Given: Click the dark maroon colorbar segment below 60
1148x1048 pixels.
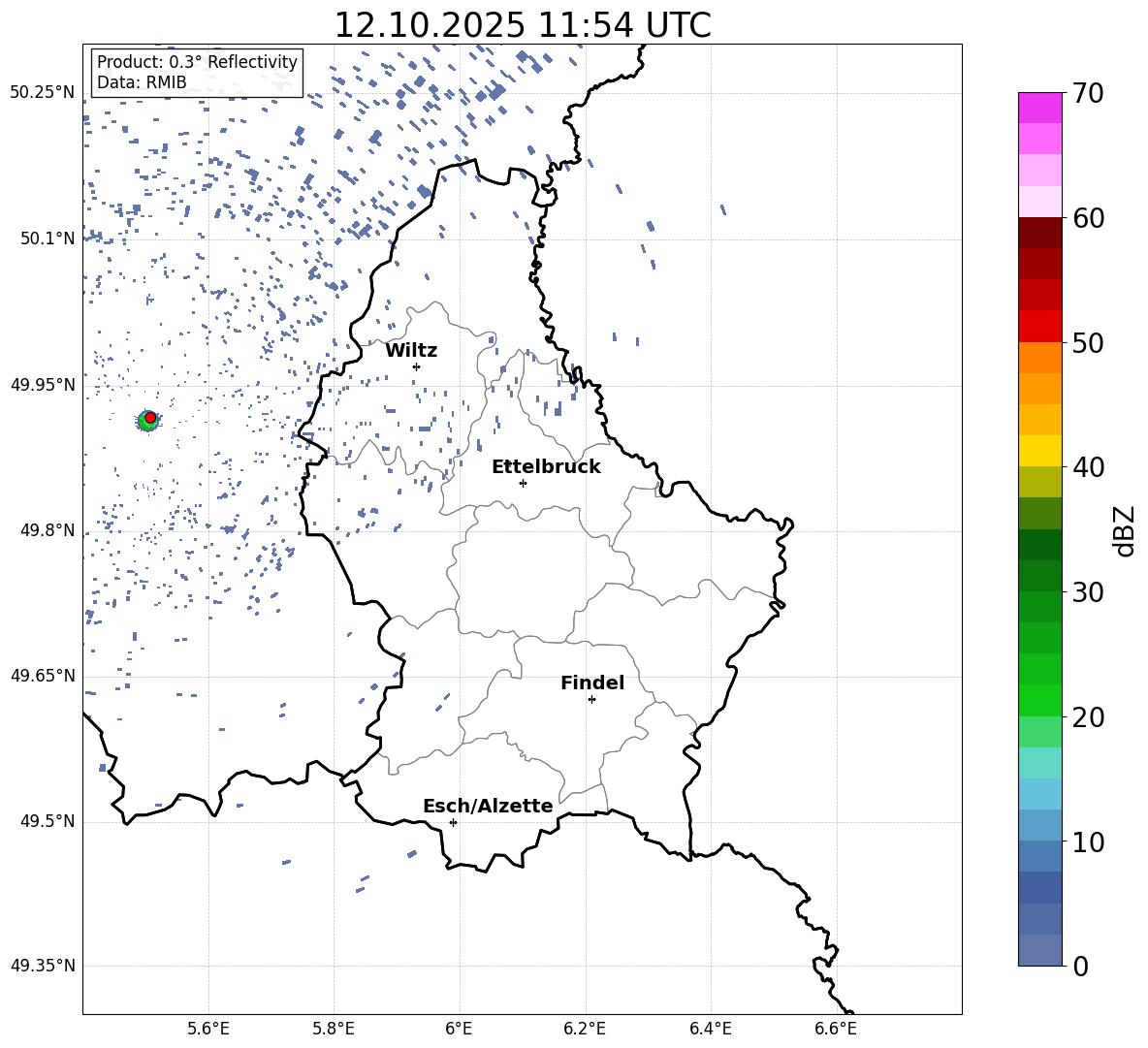Looking at the screenshot, I should tap(1040, 233).
